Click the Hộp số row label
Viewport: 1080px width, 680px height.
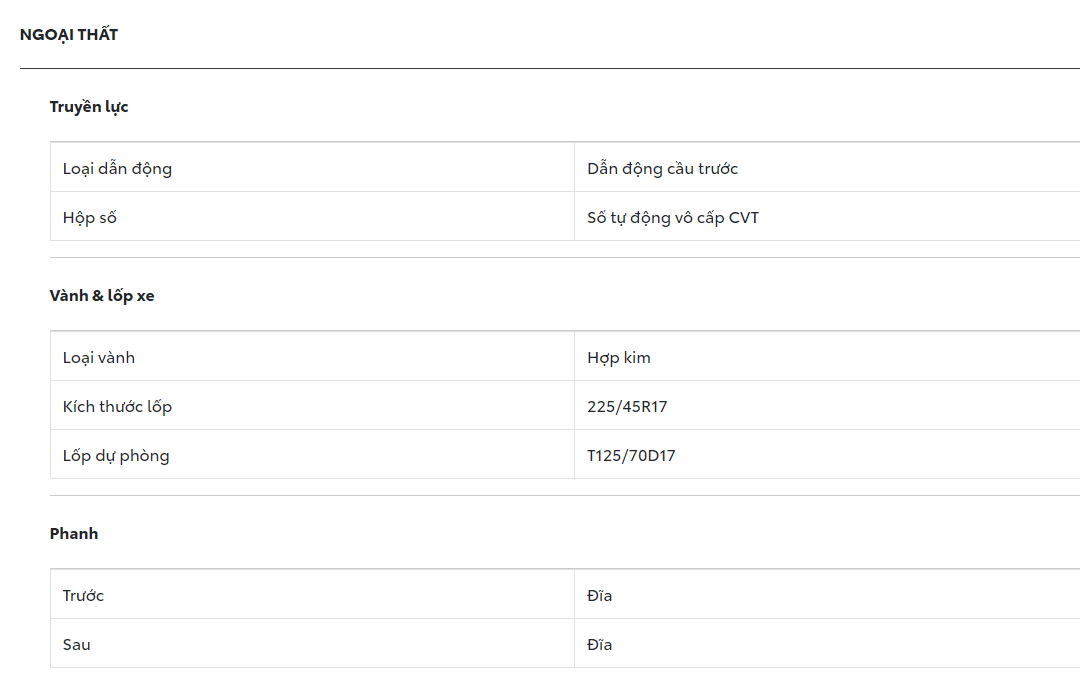tap(90, 218)
